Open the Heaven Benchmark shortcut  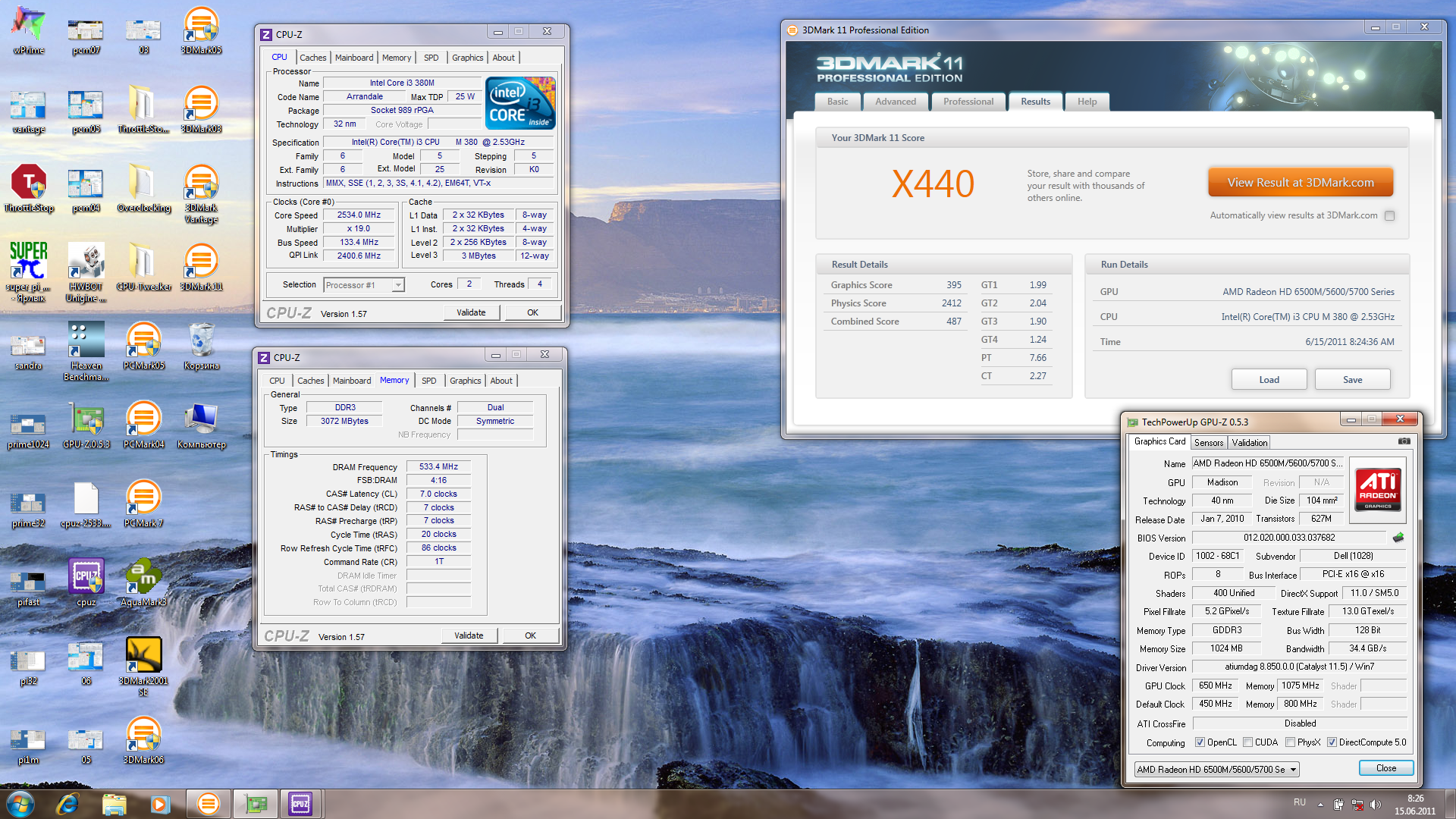click(x=86, y=351)
